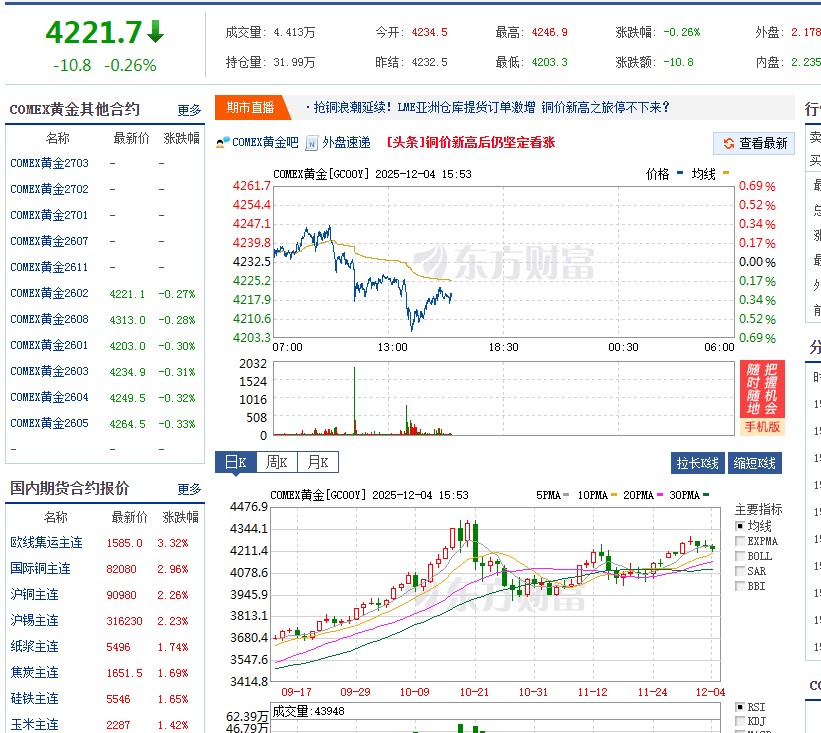Switch to the 周K tab

click(277, 462)
